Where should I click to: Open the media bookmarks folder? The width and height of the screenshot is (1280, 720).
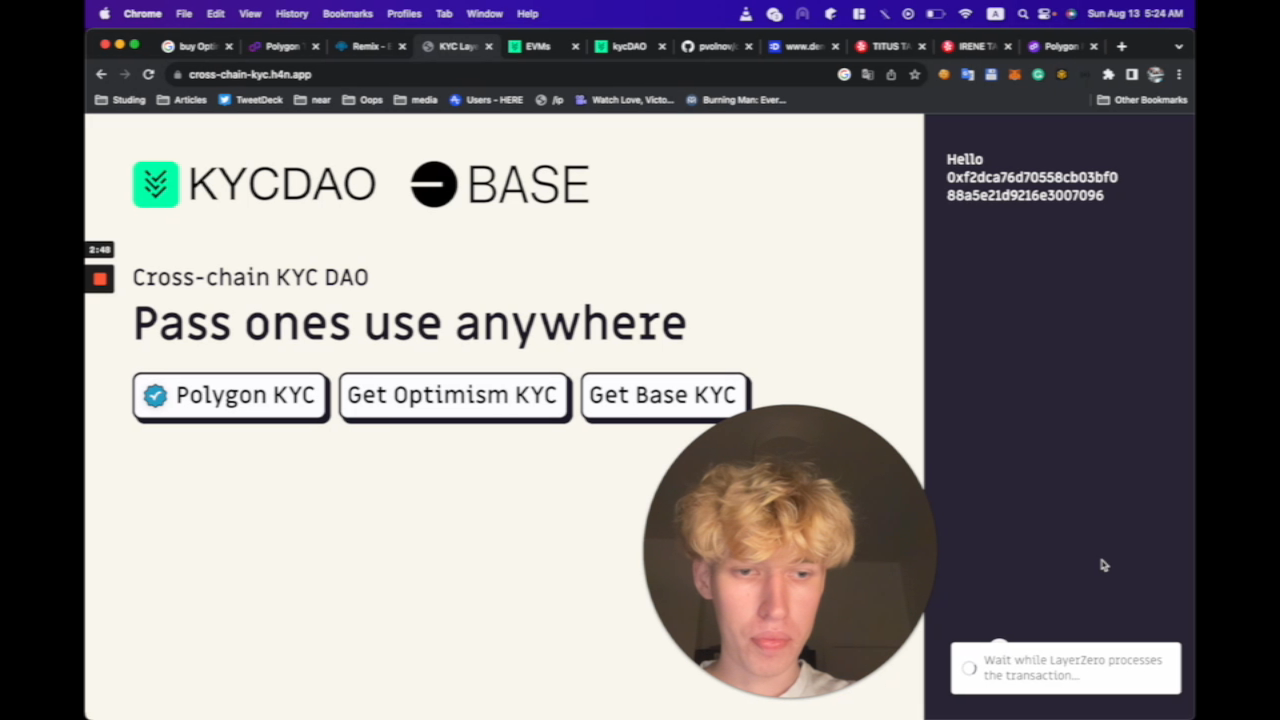click(x=416, y=100)
